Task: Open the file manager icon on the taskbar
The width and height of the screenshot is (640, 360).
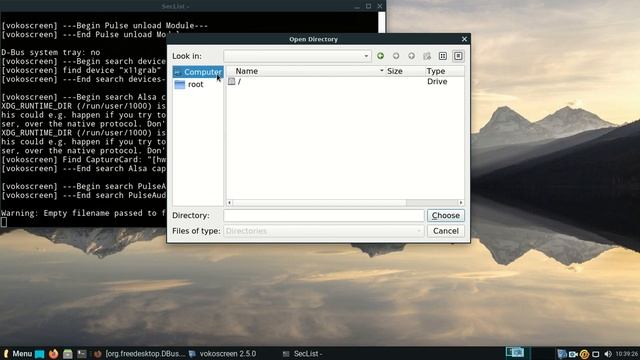Action: click(x=68, y=354)
